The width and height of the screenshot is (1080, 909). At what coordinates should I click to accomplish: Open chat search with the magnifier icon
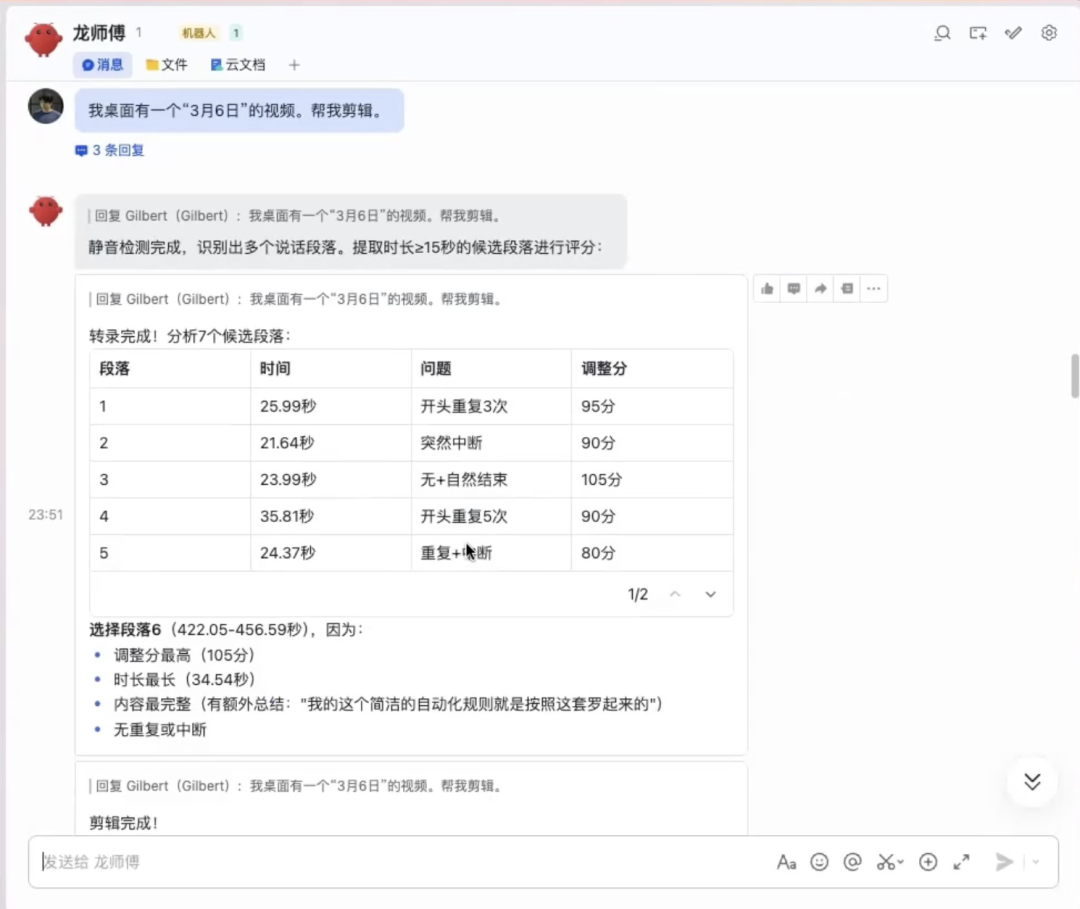point(942,33)
